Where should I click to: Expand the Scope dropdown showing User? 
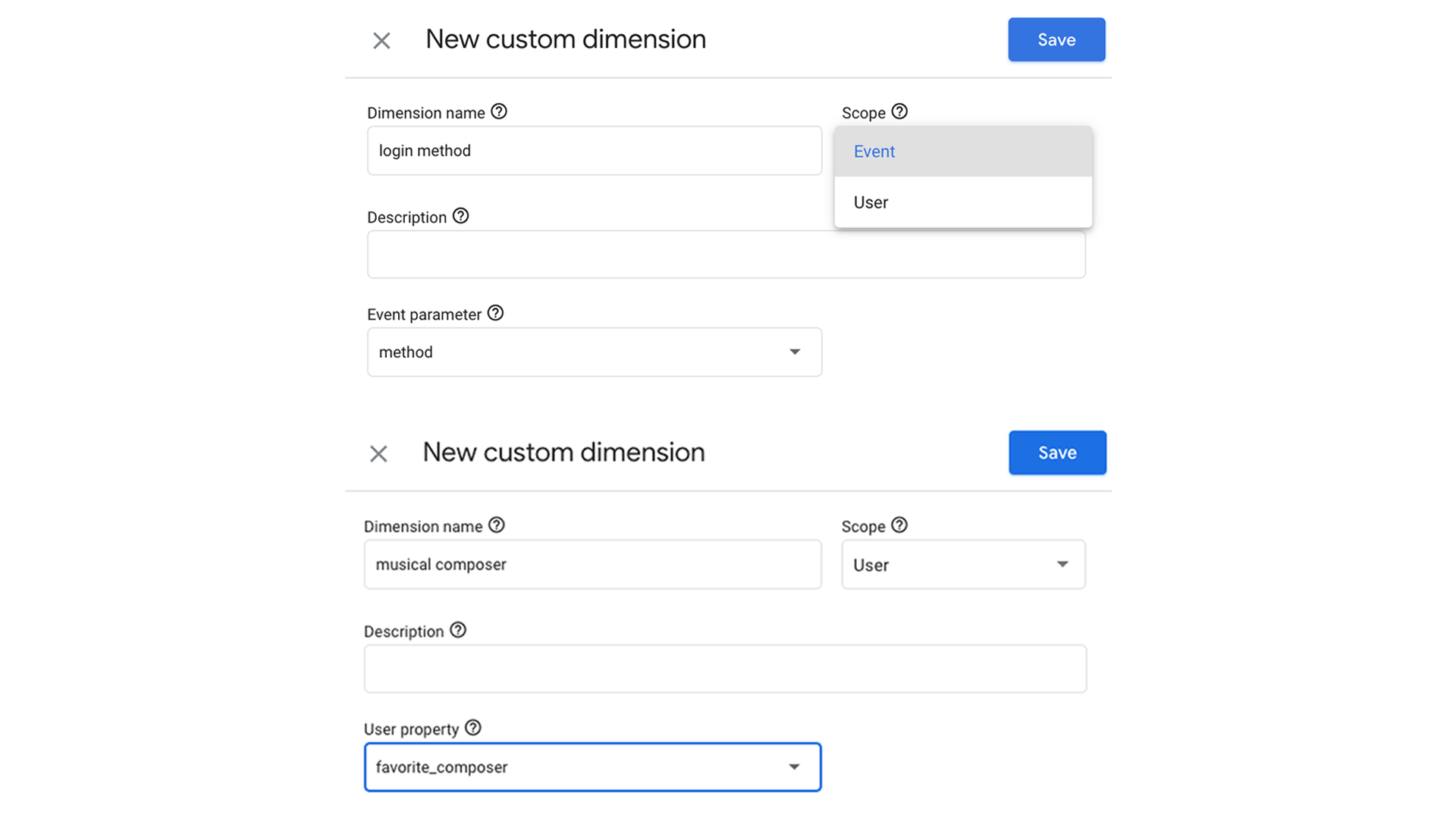pos(962,565)
